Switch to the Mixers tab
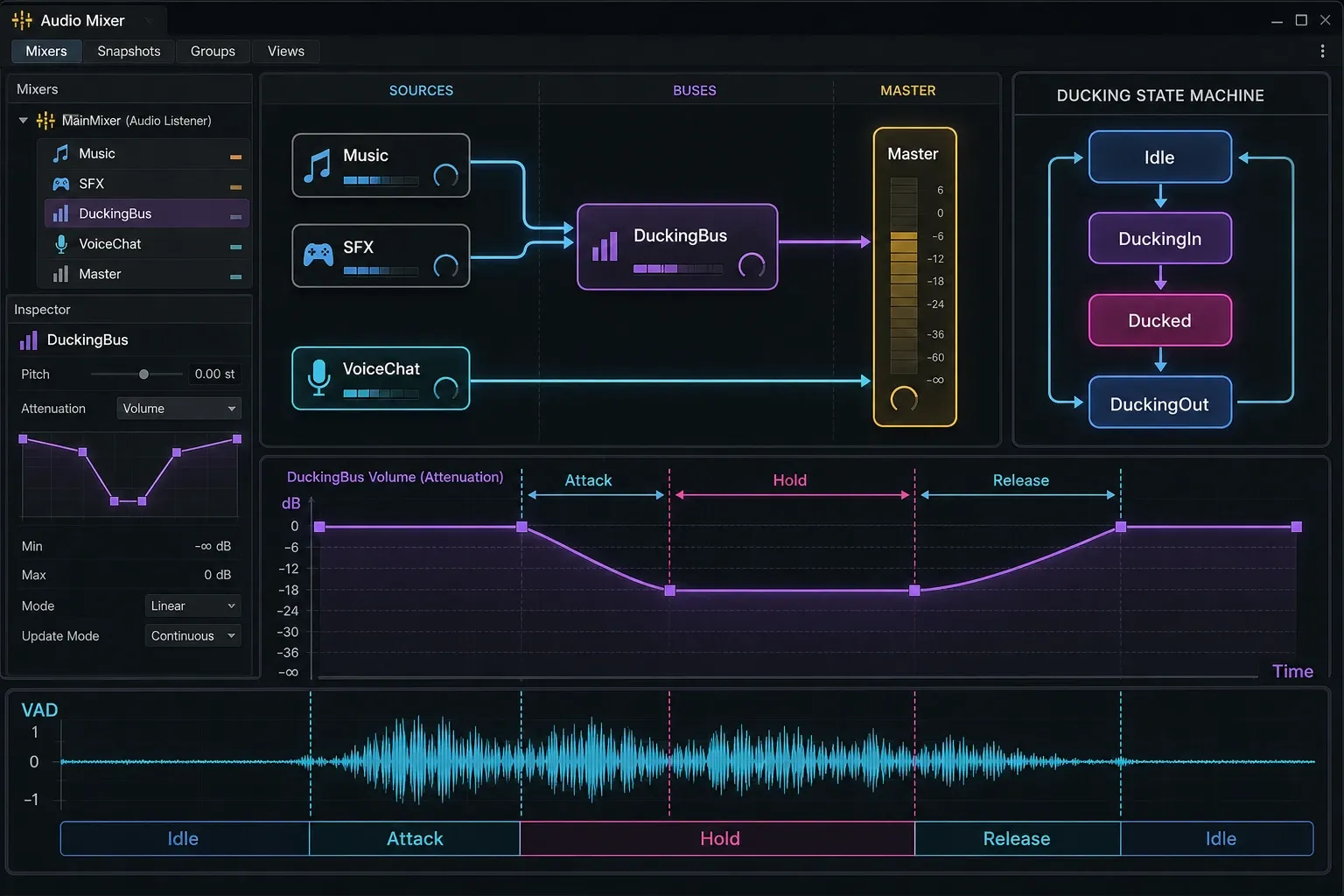 [x=46, y=51]
